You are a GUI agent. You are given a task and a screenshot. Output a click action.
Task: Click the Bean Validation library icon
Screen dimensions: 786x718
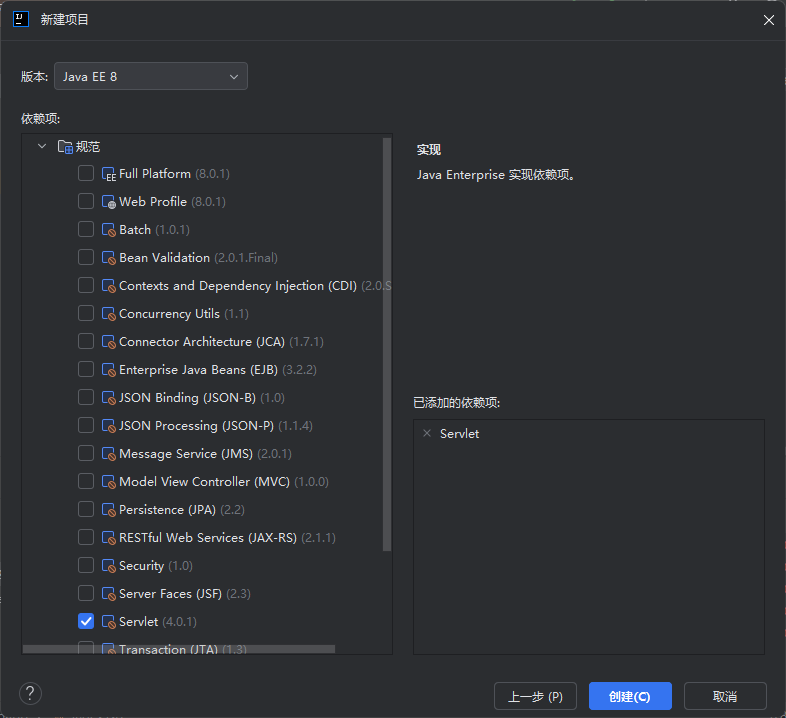coord(109,258)
